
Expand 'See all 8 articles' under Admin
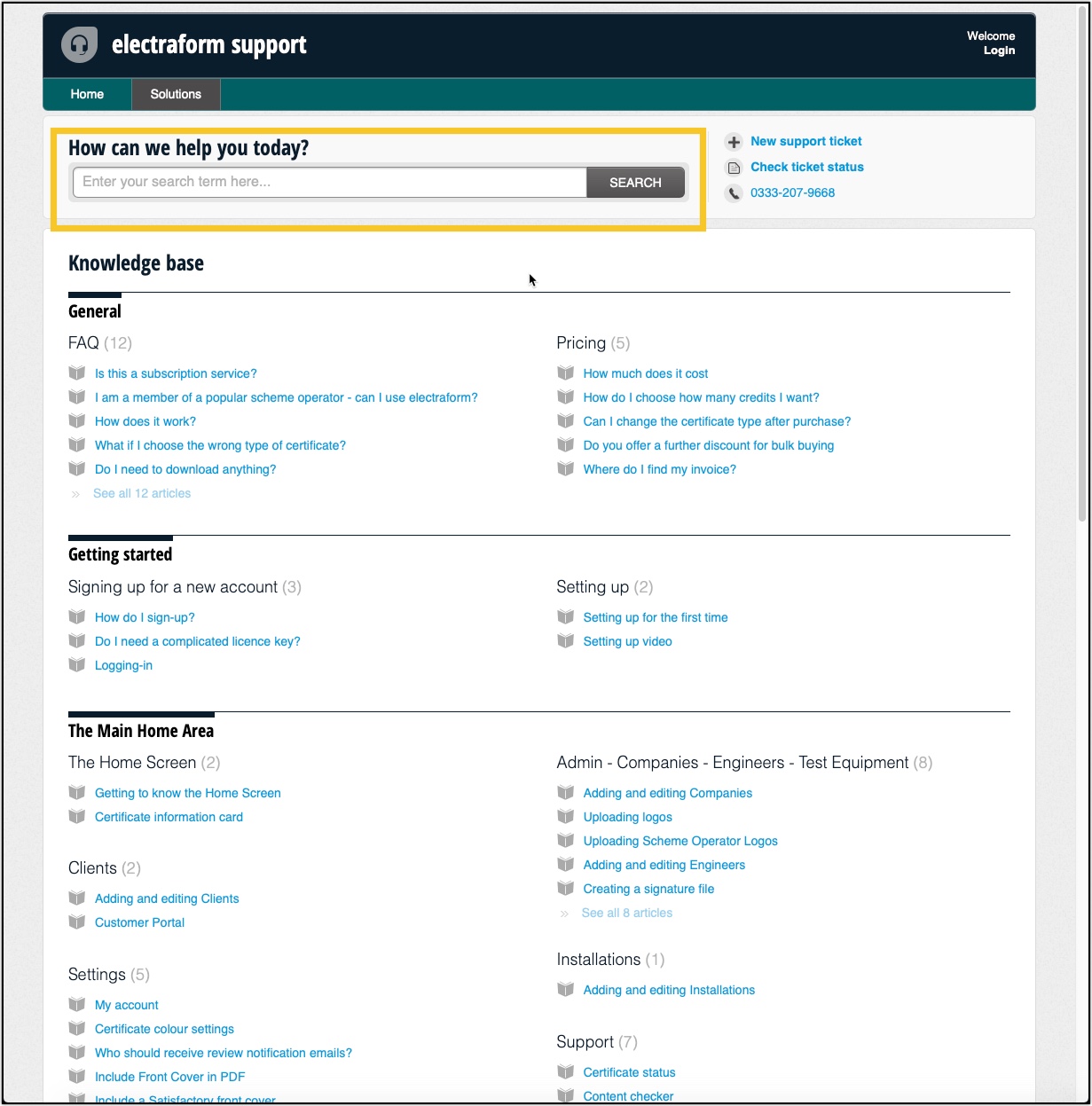(x=627, y=913)
